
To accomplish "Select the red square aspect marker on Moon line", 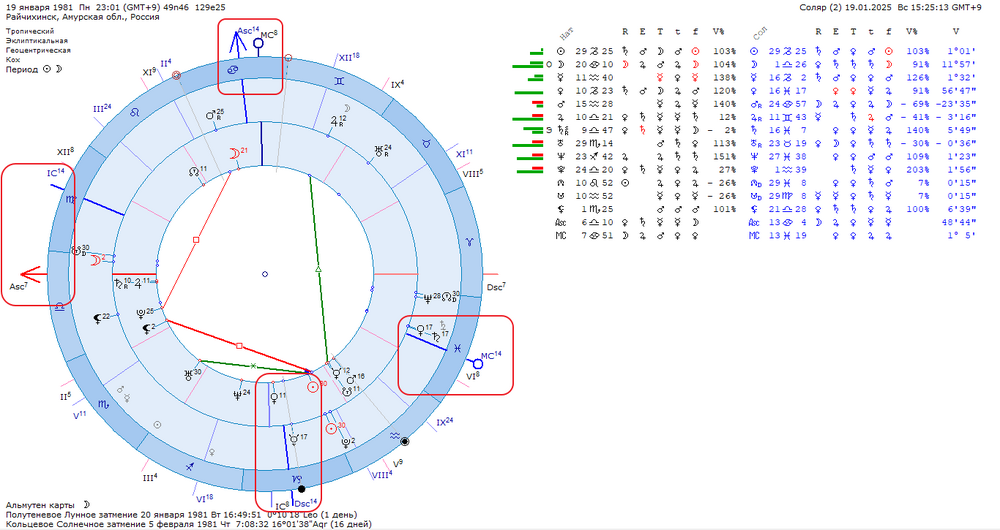I will tap(196, 240).
